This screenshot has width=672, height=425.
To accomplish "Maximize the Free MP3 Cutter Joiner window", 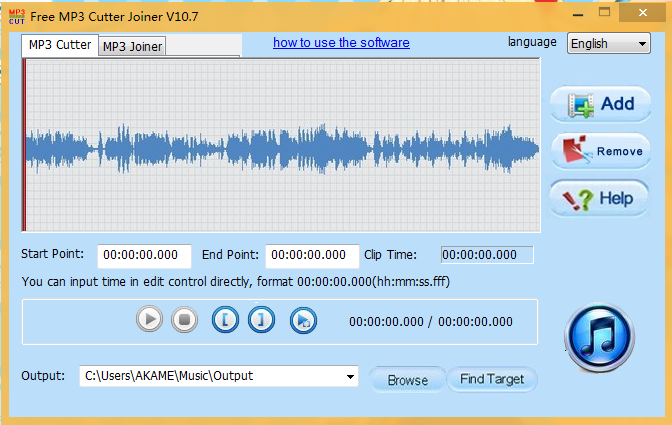I will coord(604,12).
